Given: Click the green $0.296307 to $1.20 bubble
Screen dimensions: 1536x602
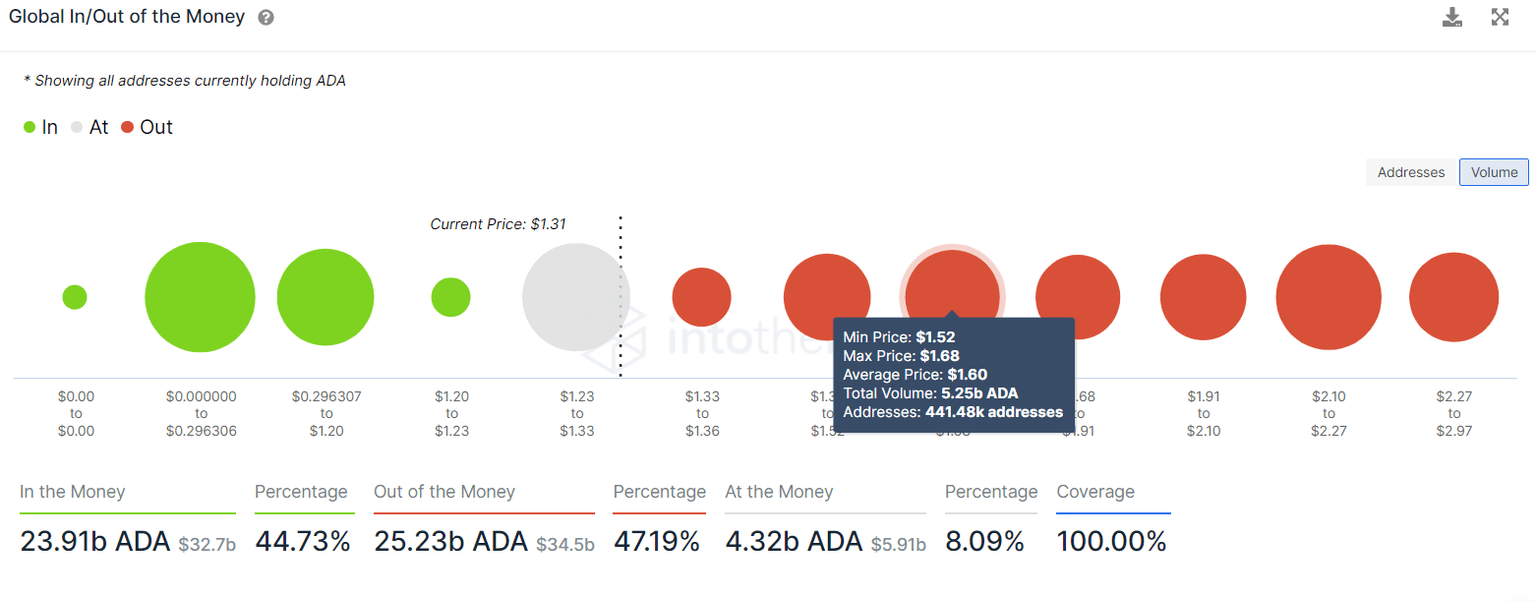Looking at the screenshot, I should [x=325, y=297].
